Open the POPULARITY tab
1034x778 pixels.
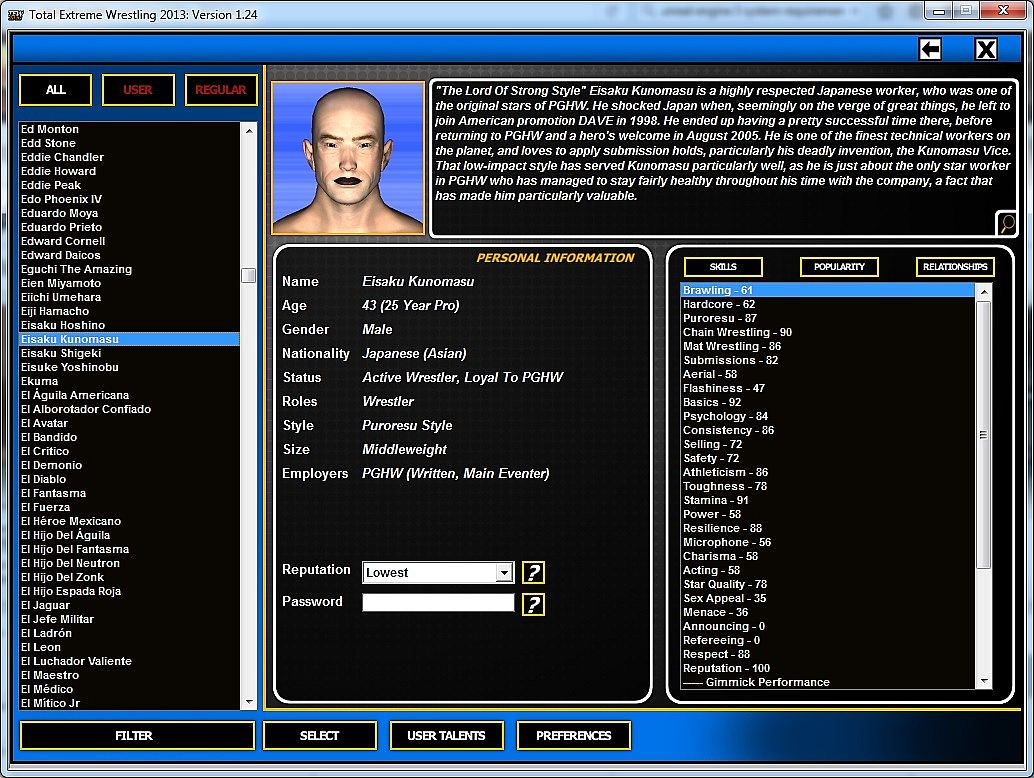point(839,266)
